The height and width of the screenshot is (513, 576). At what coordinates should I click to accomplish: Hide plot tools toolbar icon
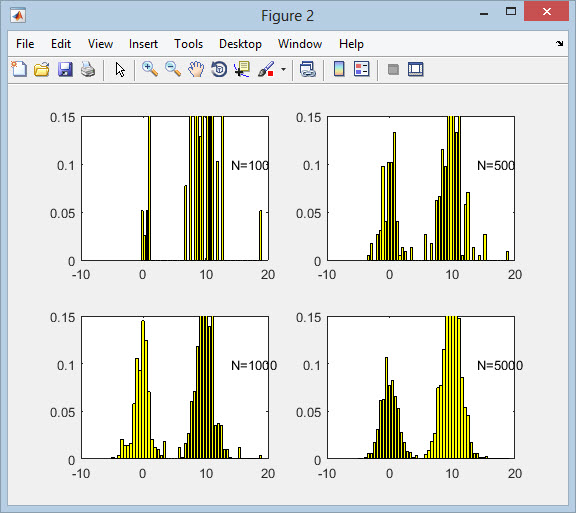(x=393, y=69)
